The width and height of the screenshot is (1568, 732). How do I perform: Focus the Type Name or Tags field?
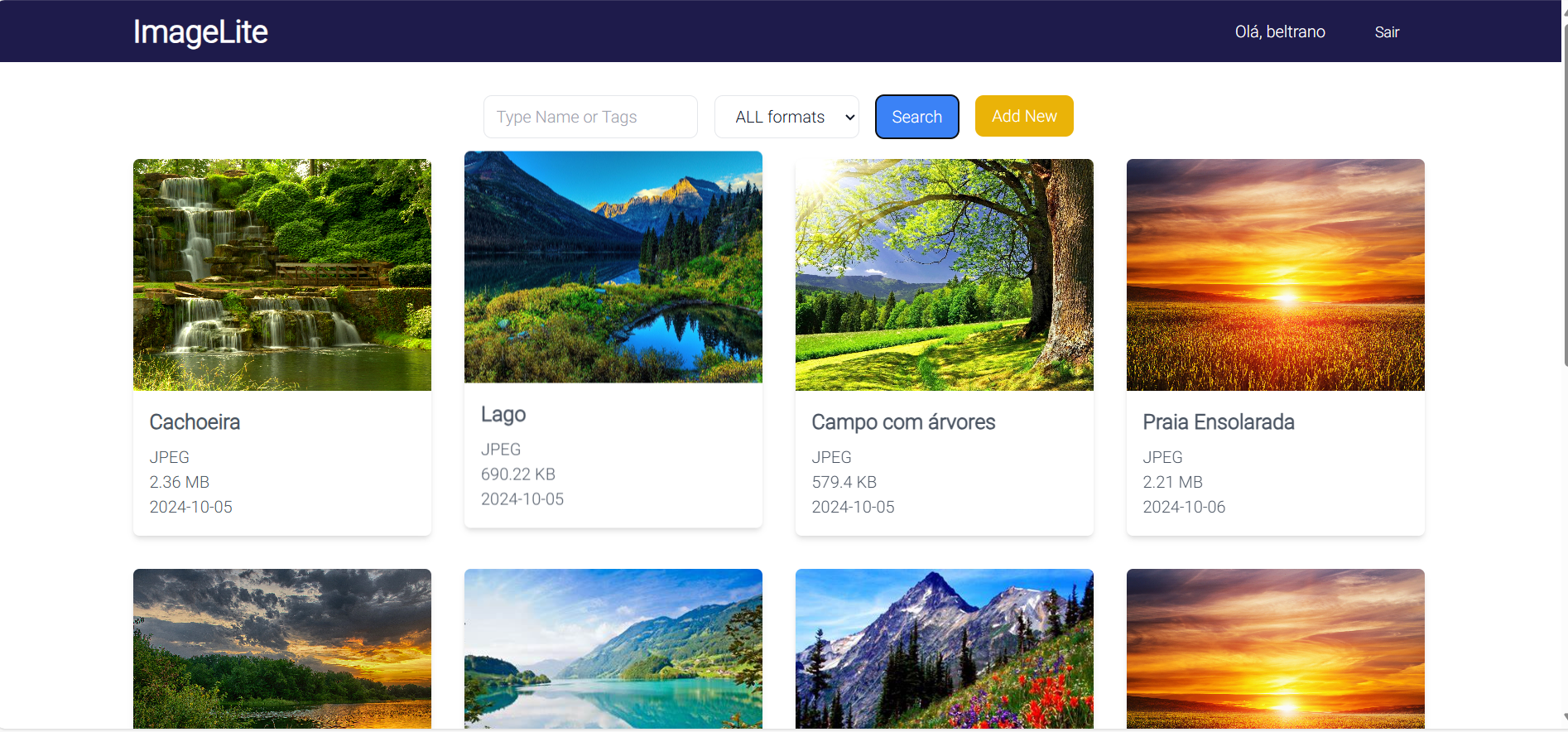590,117
